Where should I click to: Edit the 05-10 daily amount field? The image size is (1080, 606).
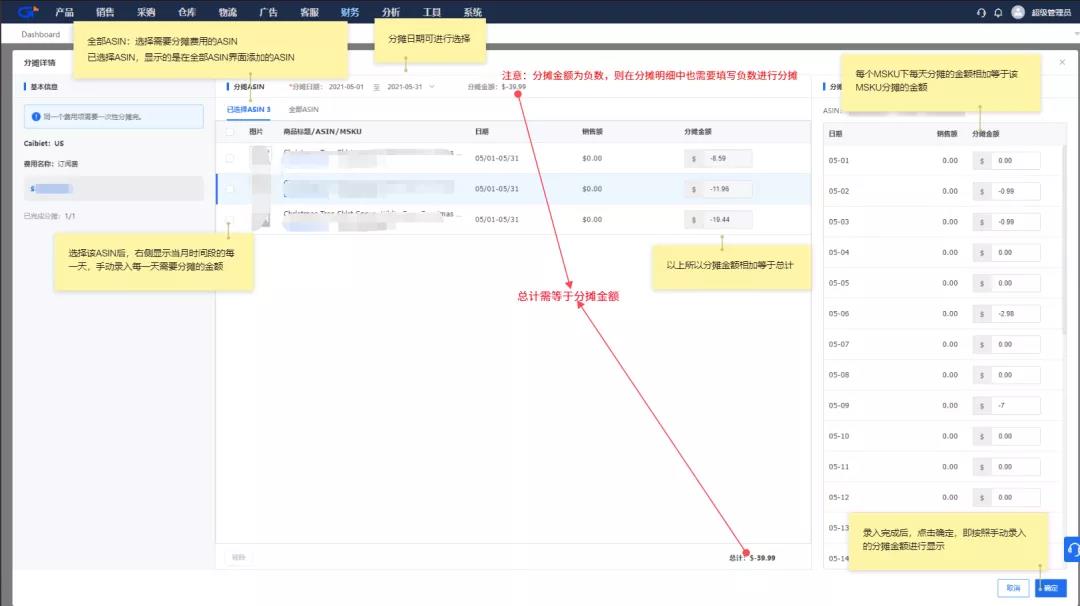click(x=1015, y=436)
